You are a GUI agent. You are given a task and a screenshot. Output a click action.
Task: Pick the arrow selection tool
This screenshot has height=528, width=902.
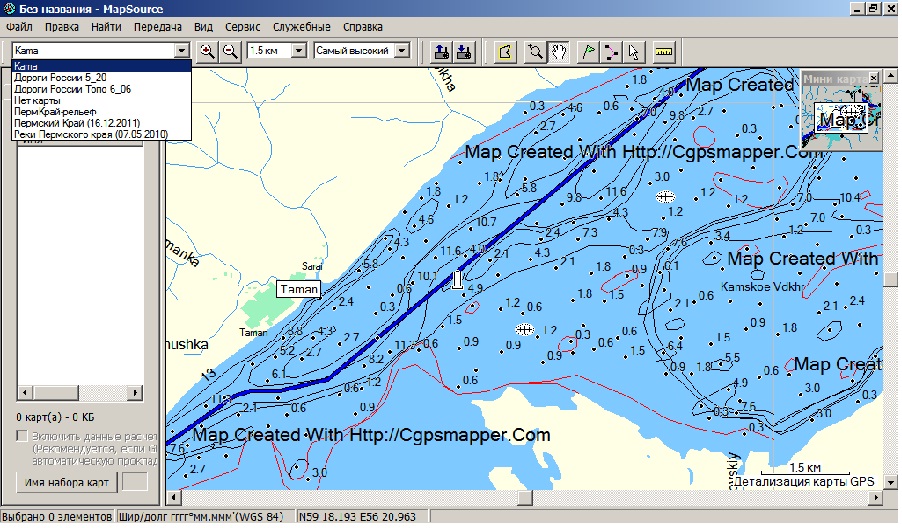[633, 51]
